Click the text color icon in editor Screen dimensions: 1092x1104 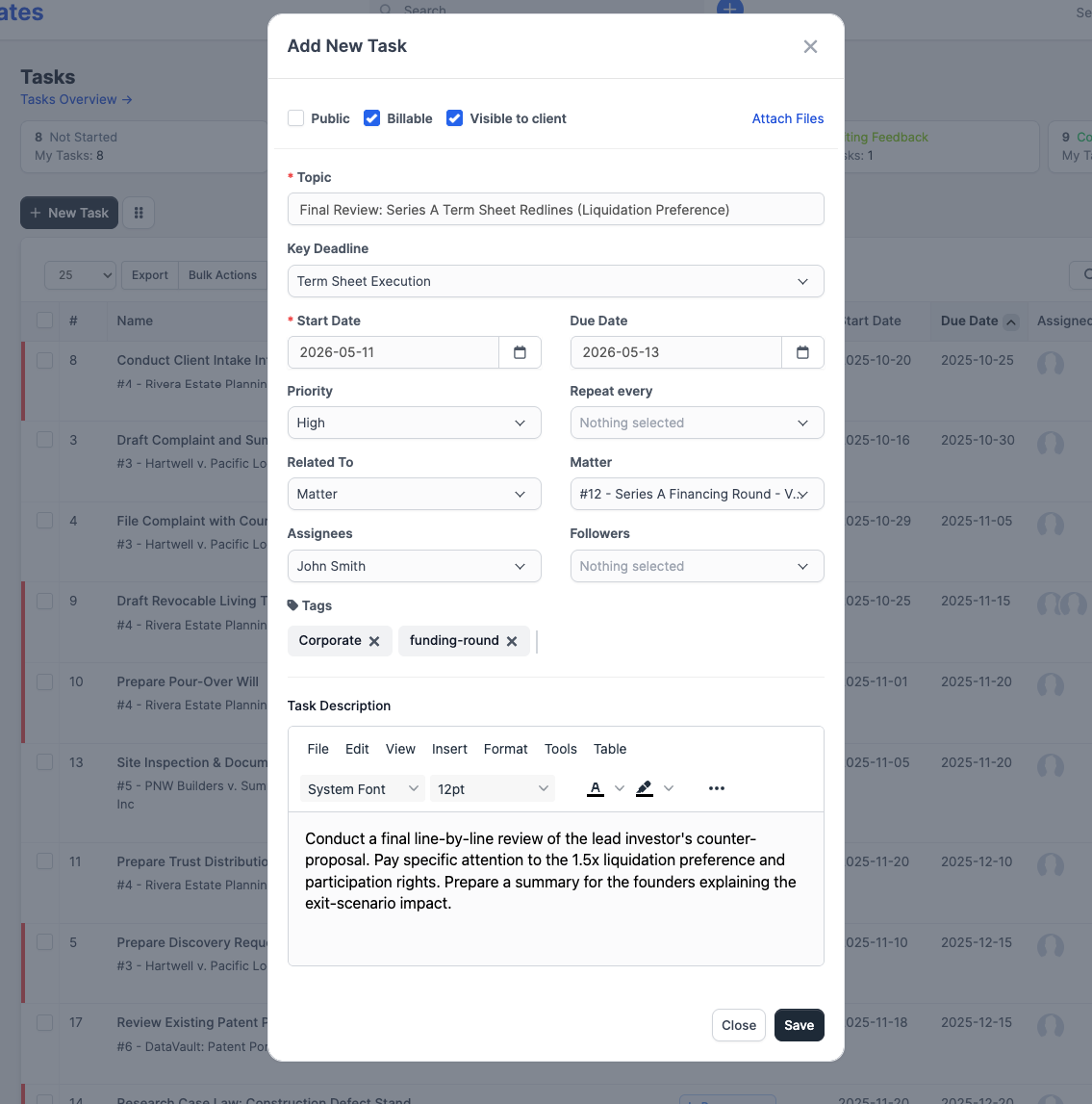point(596,788)
